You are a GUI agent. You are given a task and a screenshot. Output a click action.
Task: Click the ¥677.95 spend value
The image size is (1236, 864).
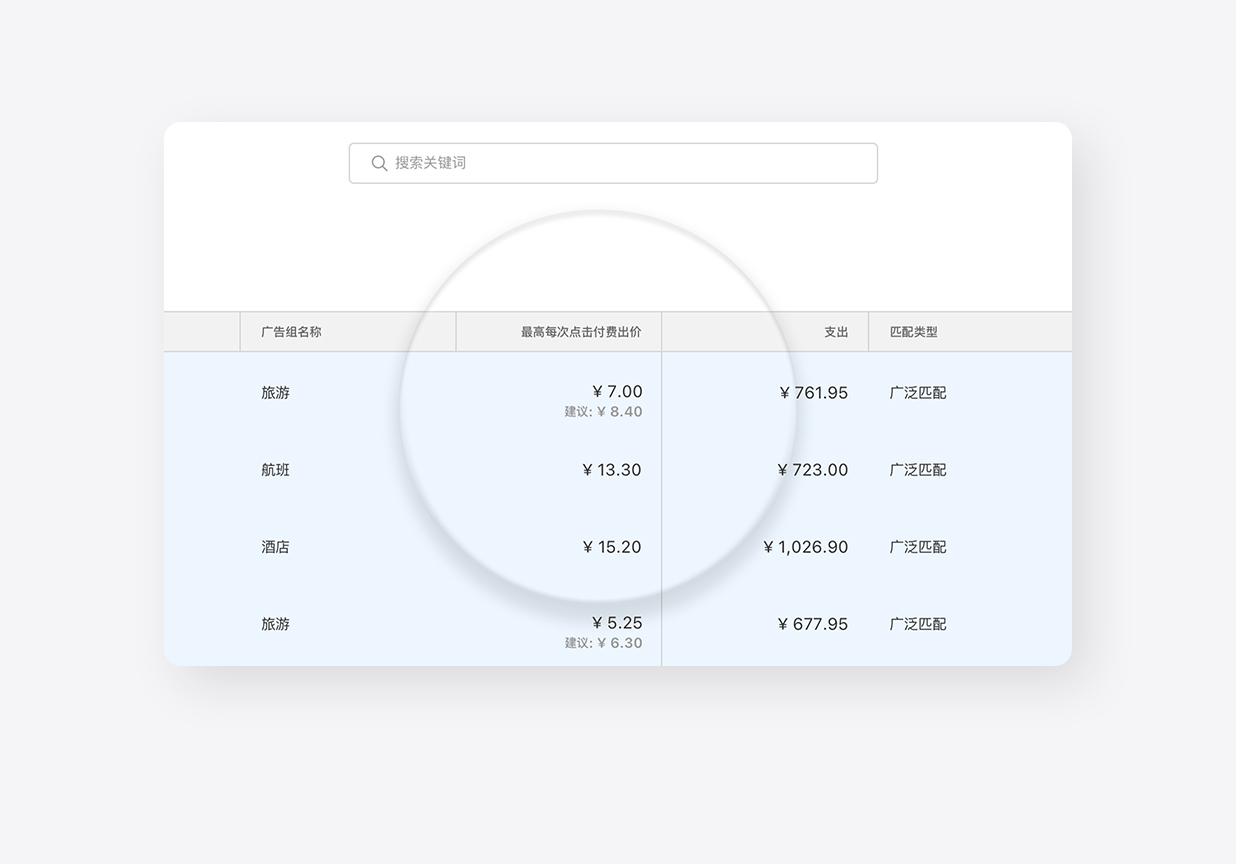coord(813,624)
